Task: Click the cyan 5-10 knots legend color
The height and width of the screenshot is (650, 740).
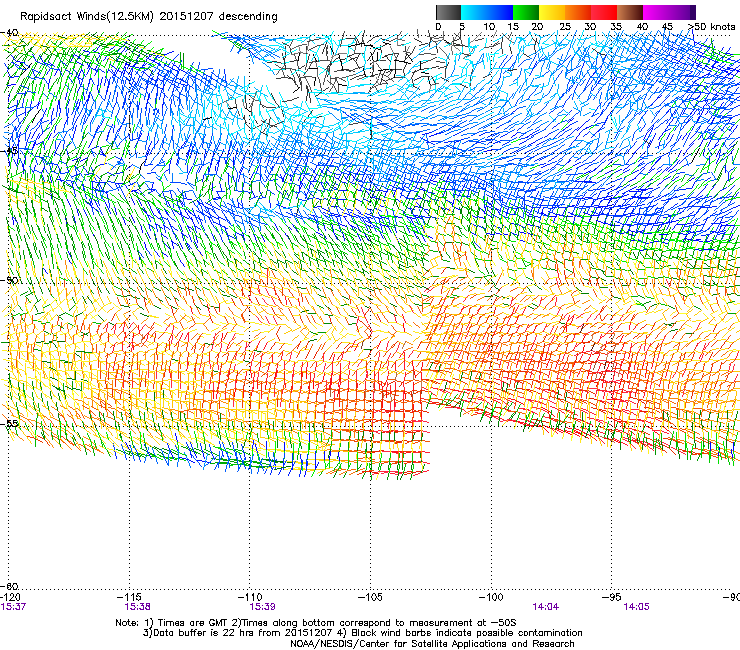Action: coord(473,12)
